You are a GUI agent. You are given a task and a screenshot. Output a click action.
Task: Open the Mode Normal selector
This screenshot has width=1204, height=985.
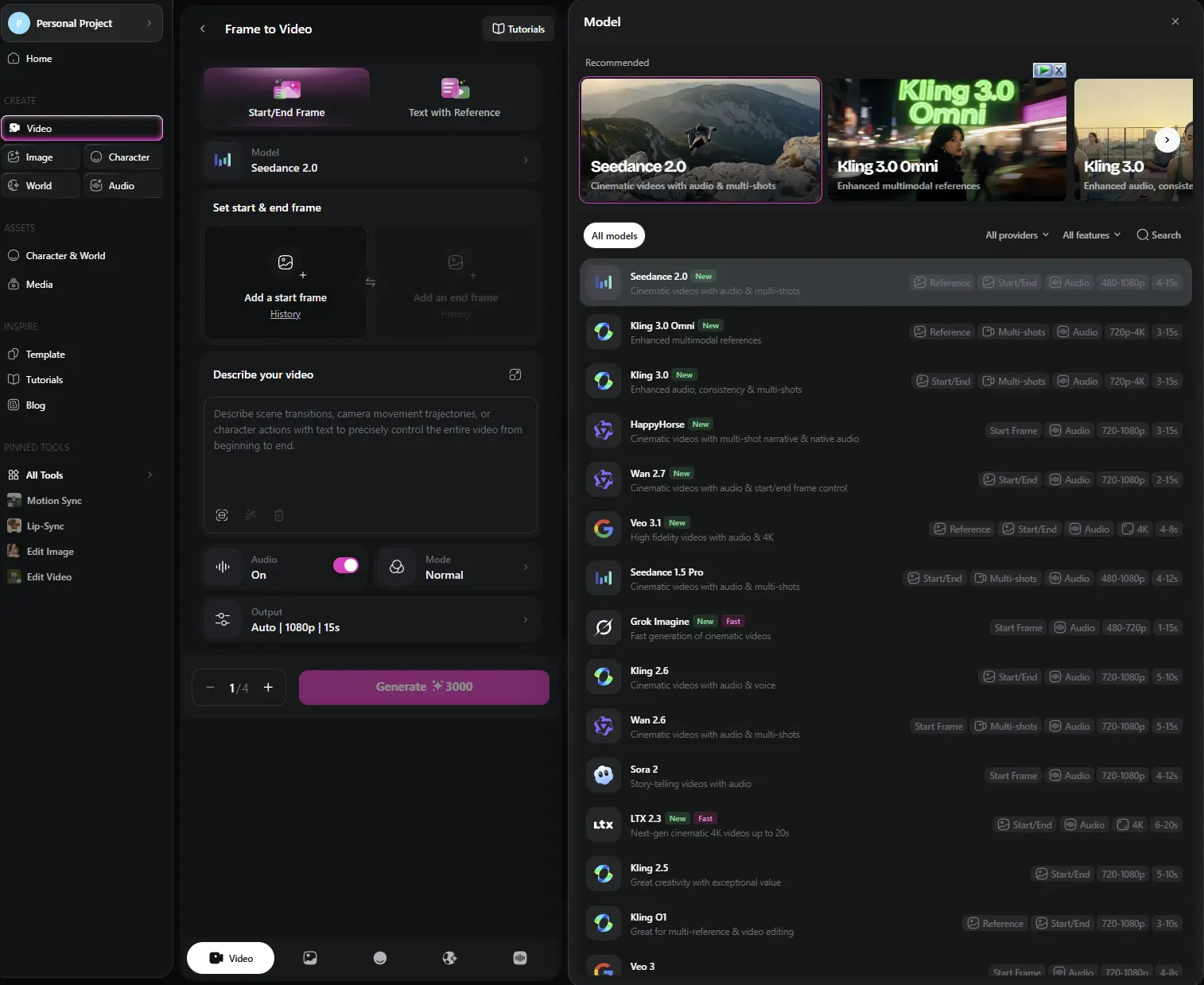(x=459, y=567)
